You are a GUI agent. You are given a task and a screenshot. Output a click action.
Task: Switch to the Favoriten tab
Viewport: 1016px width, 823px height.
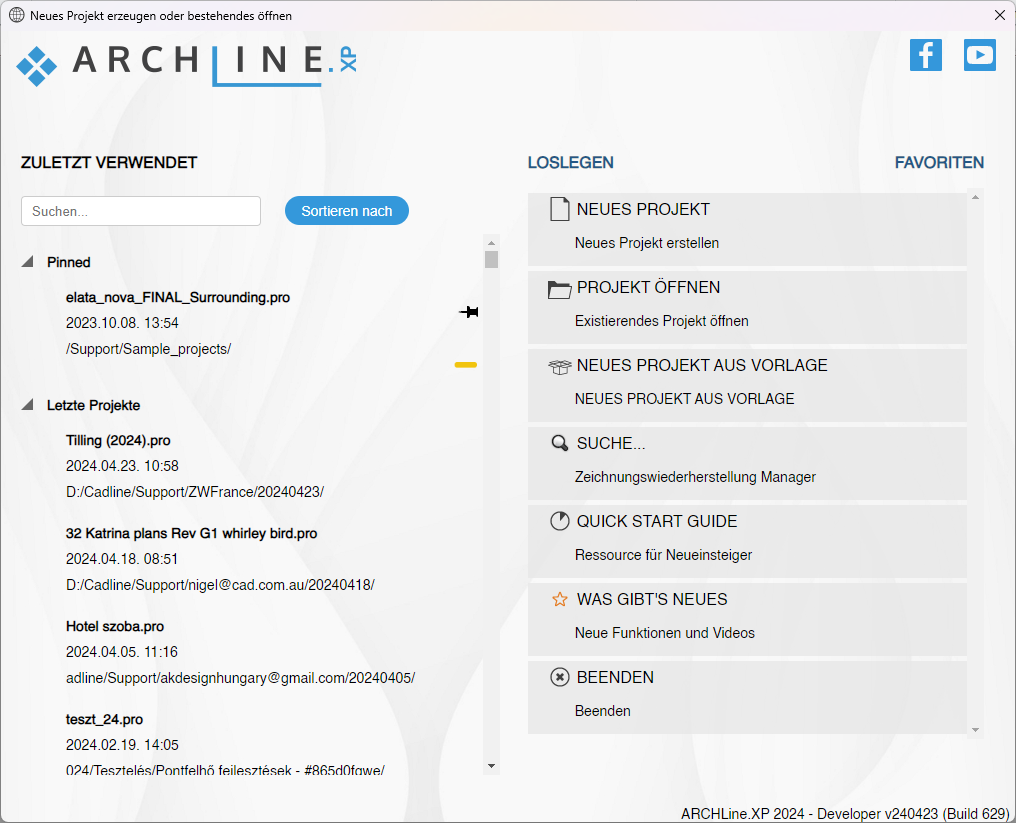point(939,163)
